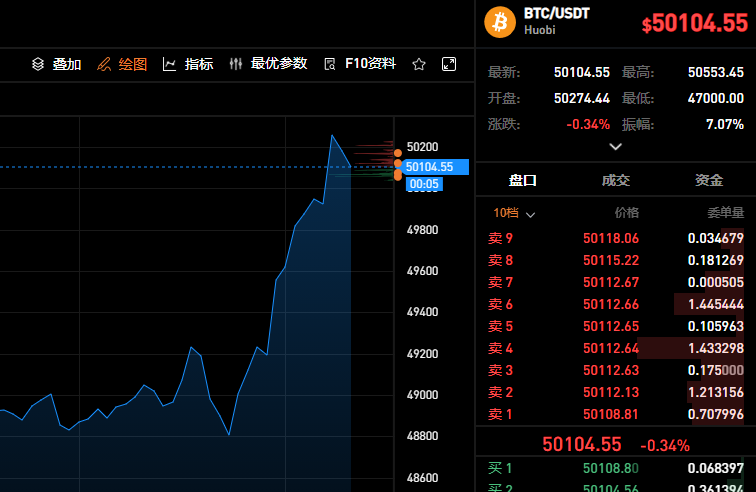Open the 10档 depth level dropdown
This screenshot has width=756, height=492.
[514, 213]
